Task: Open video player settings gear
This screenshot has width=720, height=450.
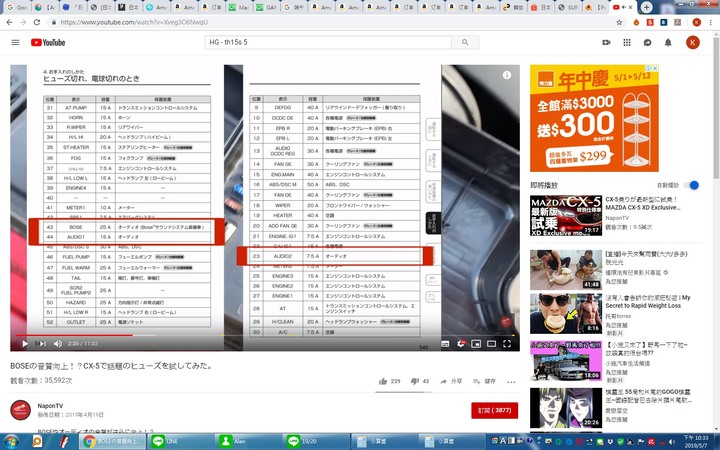Action: pyautogui.click(x=461, y=343)
